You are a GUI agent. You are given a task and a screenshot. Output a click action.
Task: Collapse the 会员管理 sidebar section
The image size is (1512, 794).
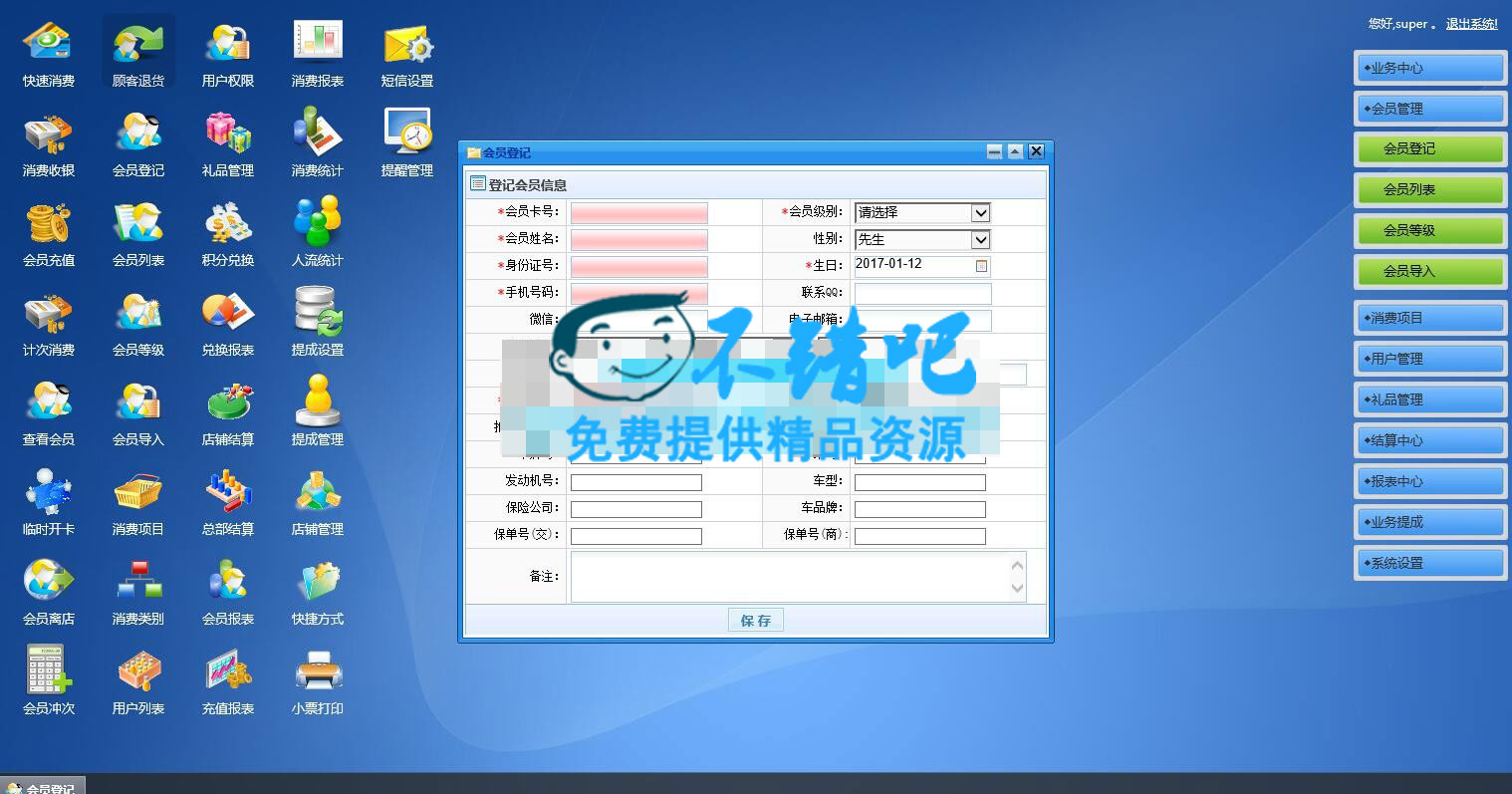point(1430,109)
